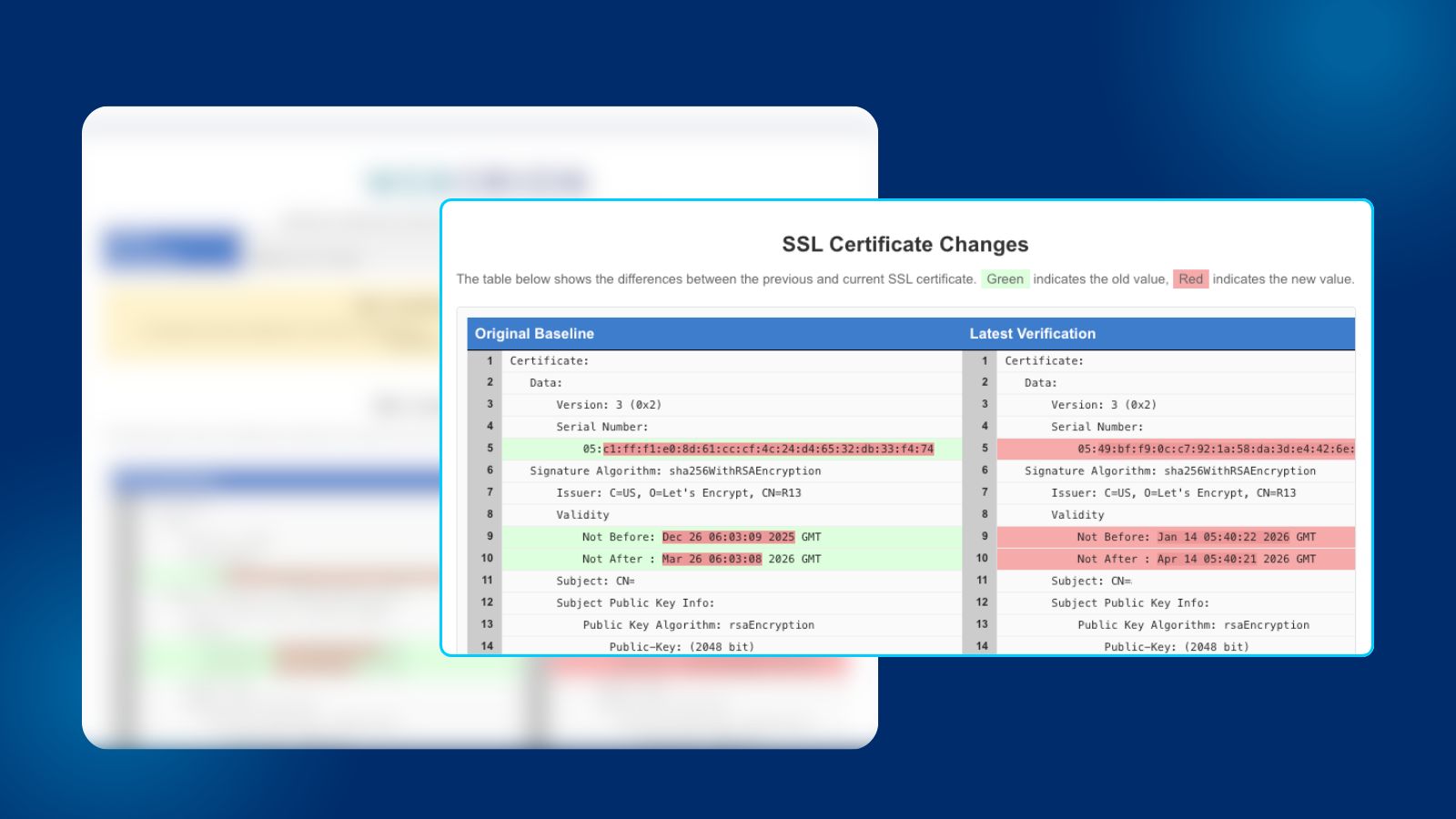Viewport: 1456px width, 819px height.
Task: Click the Red legend color swatch
Action: [1190, 279]
